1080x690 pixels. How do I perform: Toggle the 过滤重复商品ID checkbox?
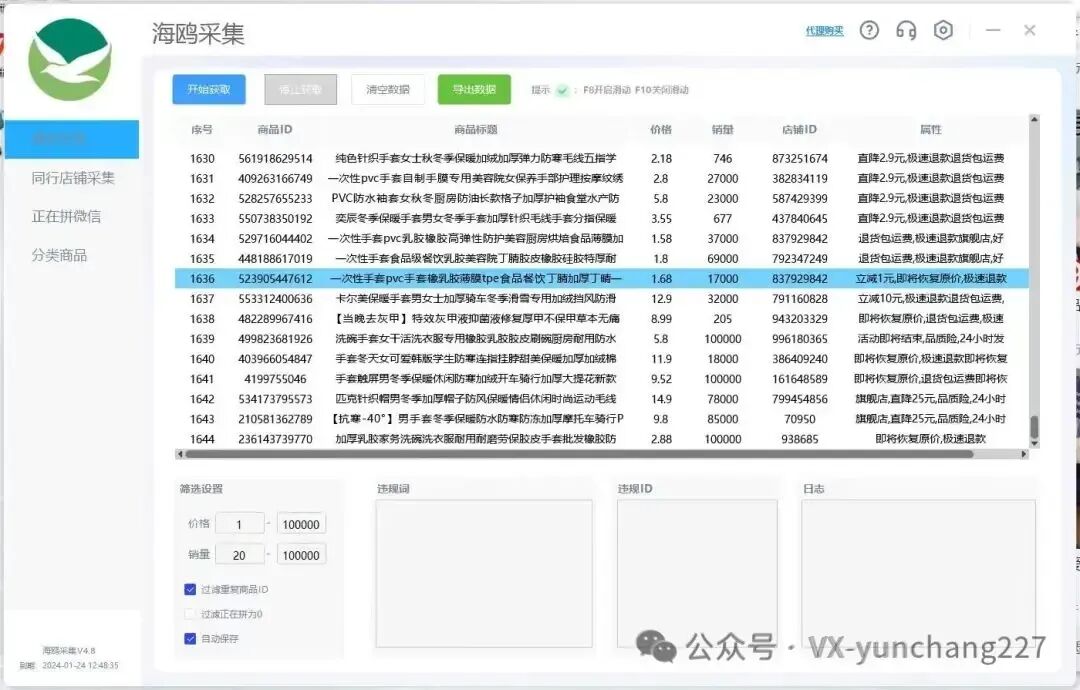(190, 589)
